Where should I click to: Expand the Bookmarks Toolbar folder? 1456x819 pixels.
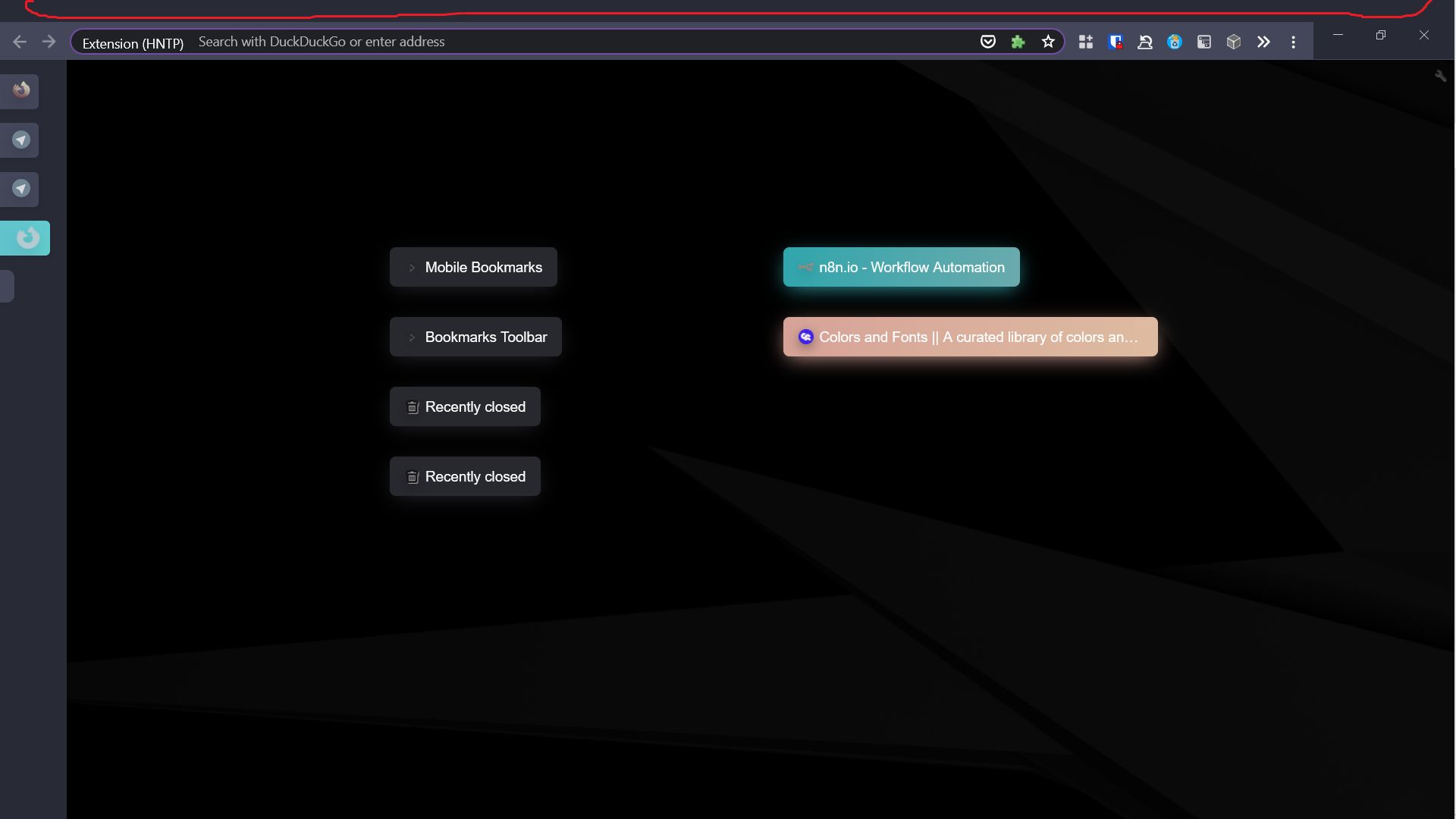coord(475,337)
